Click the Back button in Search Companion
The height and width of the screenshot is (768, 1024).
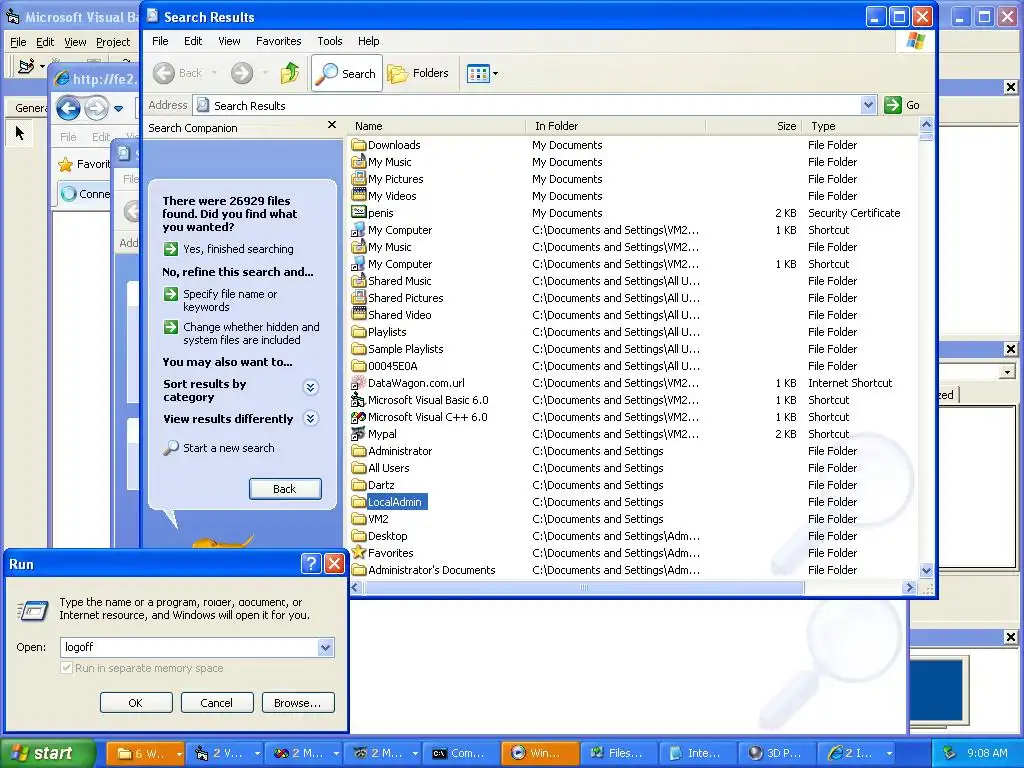coord(285,489)
